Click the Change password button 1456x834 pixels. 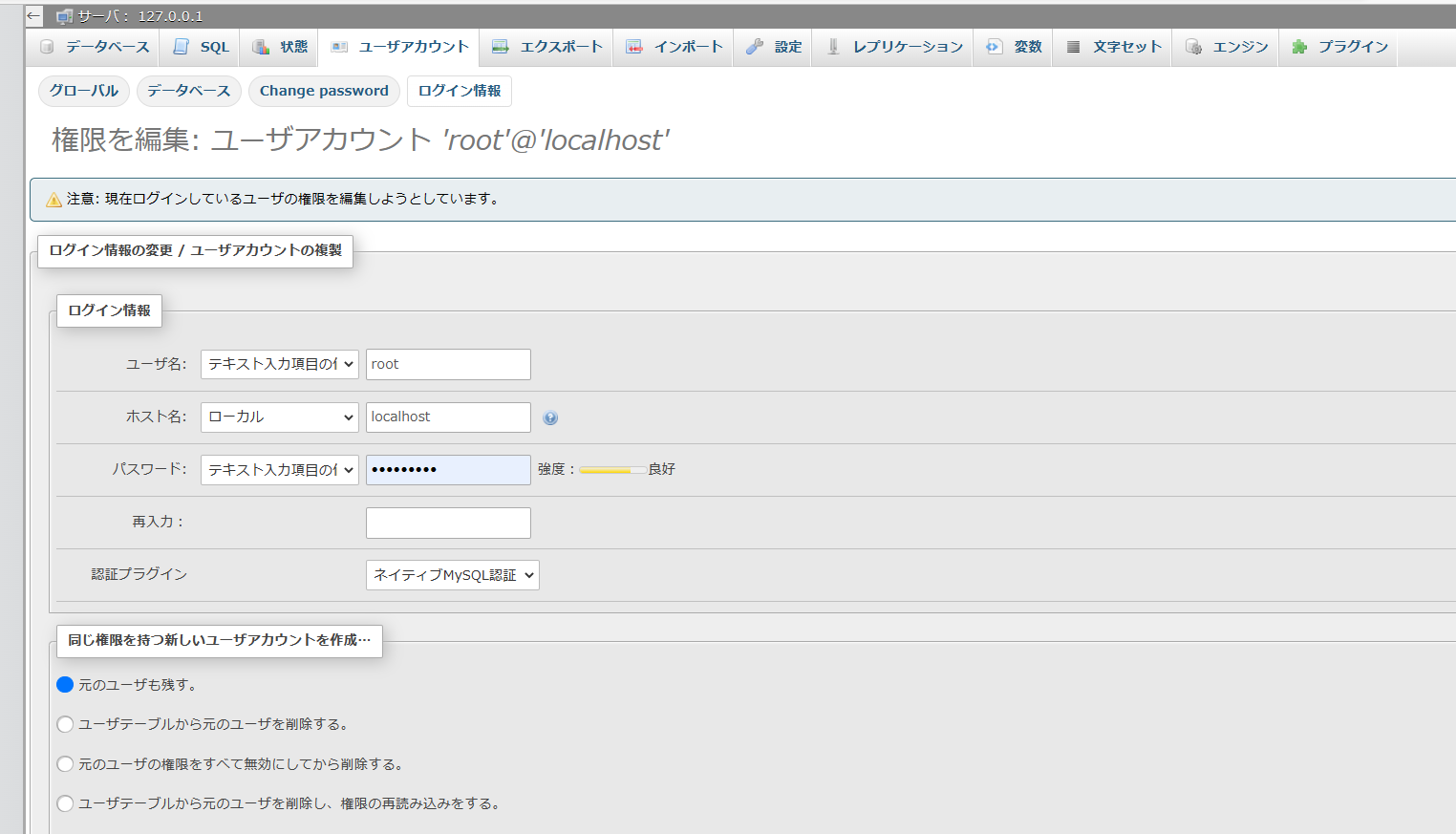(x=324, y=91)
